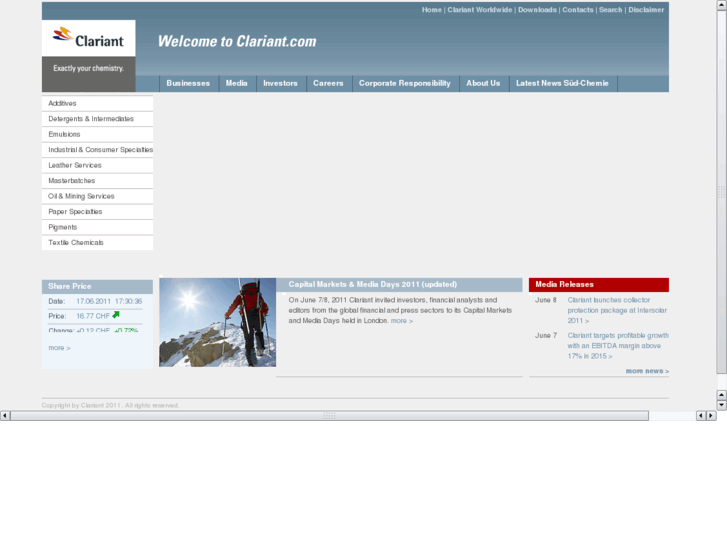Click the Clariant logo
Screen dimensions: 727x545
click(x=89, y=38)
